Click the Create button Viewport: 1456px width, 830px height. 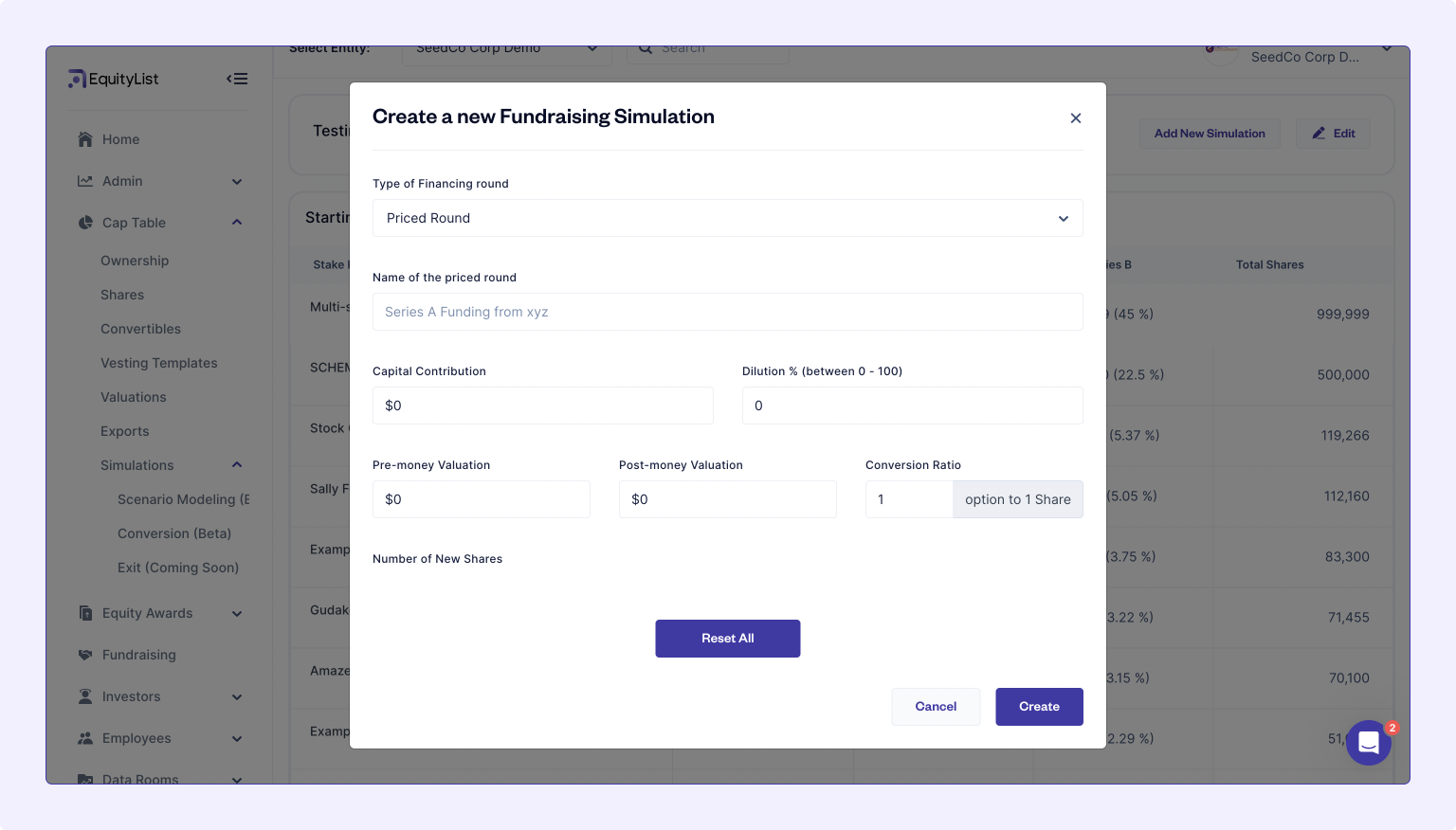tap(1039, 707)
